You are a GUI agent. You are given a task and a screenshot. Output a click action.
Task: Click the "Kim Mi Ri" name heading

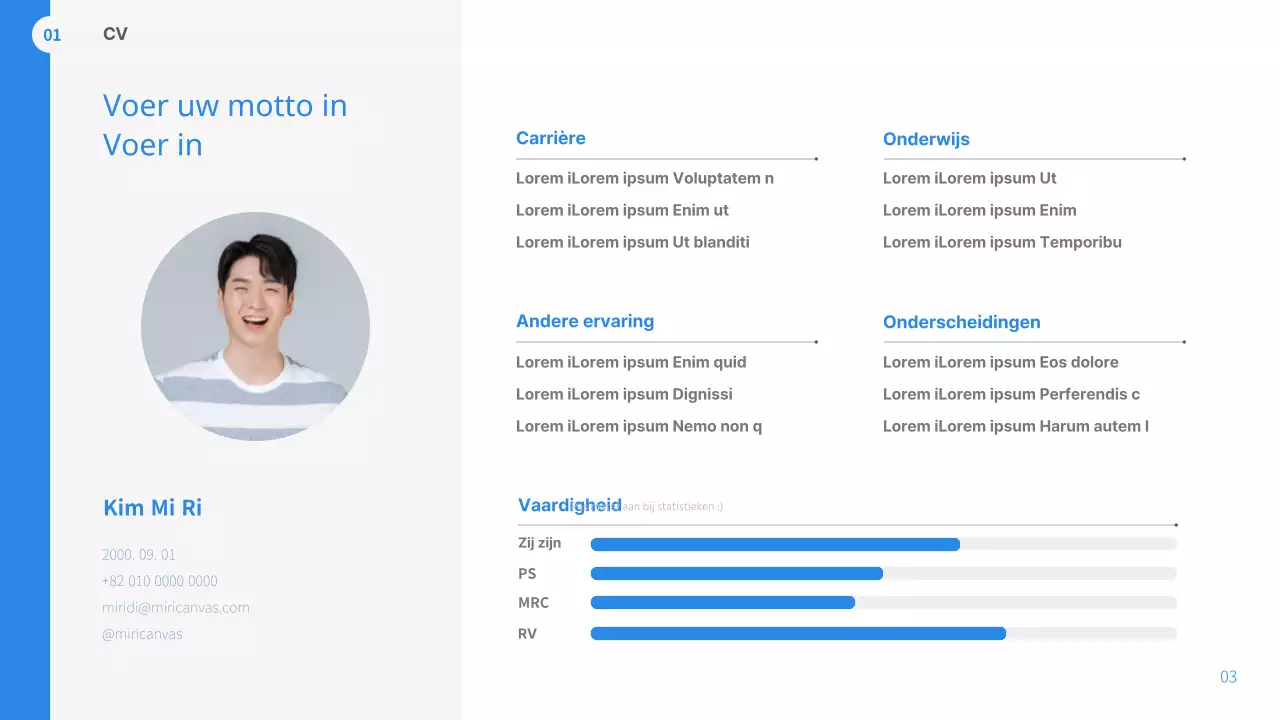coord(152,507)
